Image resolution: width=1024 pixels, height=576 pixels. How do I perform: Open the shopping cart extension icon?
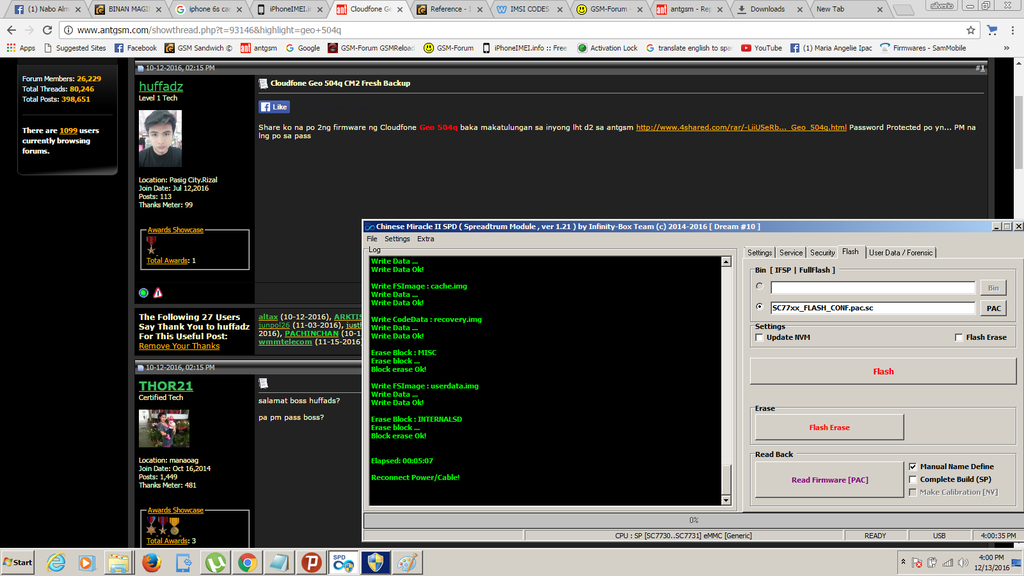992,30
